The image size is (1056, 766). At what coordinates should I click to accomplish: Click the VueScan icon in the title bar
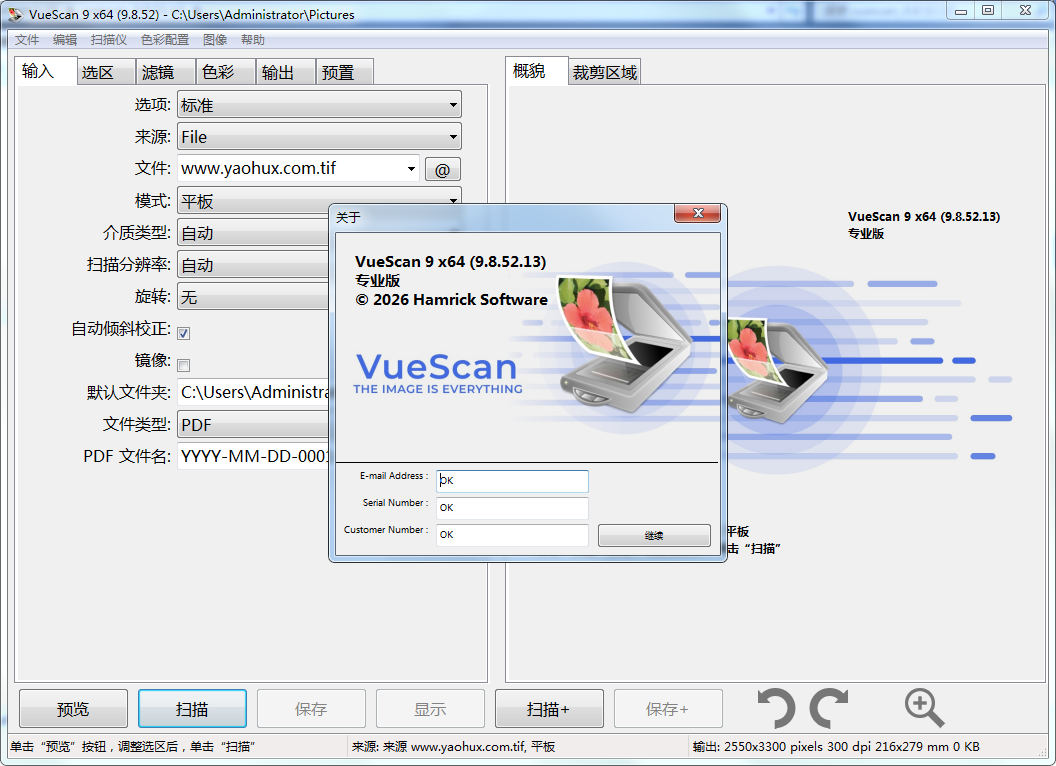(14, 12)
